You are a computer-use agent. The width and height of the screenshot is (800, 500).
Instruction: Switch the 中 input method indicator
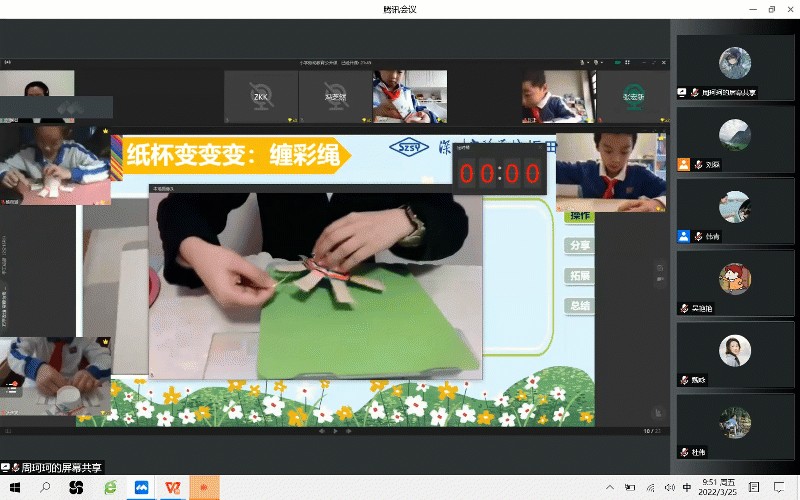(687, 487)
